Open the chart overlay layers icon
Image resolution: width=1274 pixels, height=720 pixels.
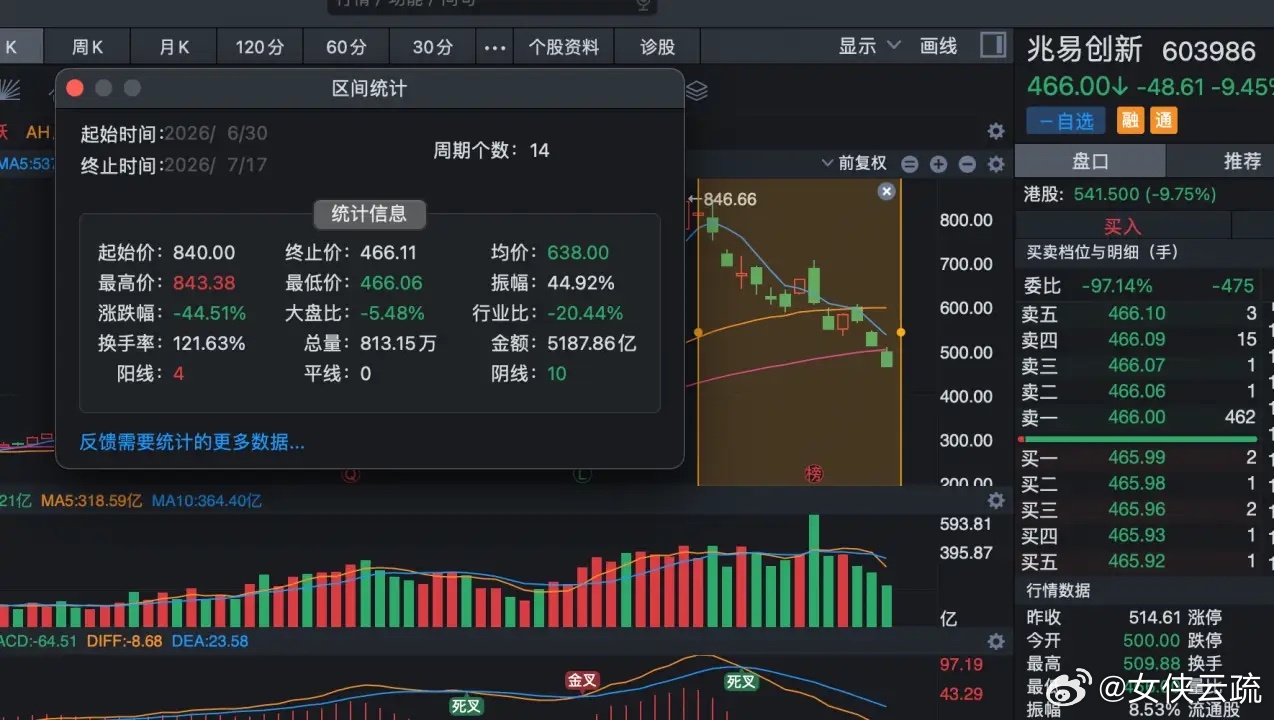[x=697, y=91]
